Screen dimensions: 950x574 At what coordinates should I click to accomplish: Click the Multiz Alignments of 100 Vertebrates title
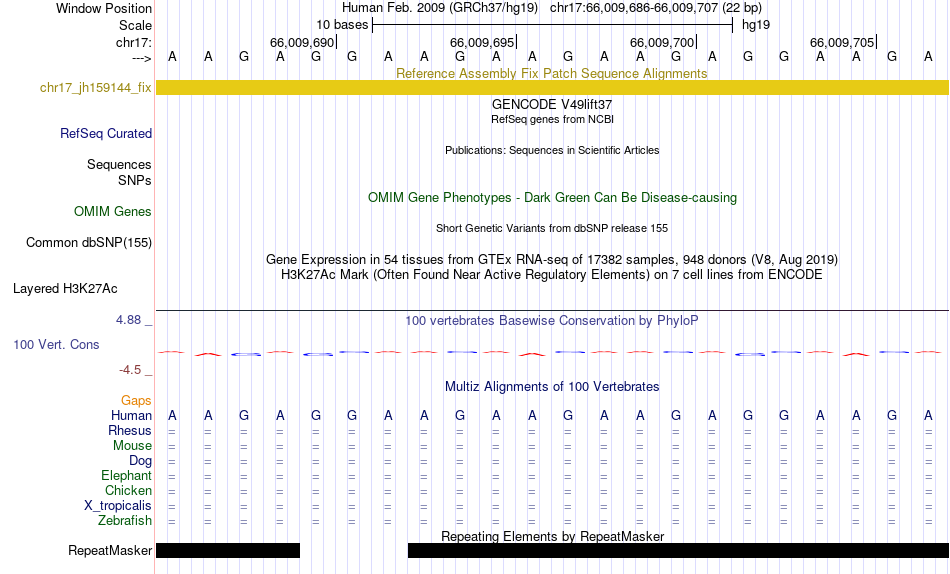[x=552, y=387]
